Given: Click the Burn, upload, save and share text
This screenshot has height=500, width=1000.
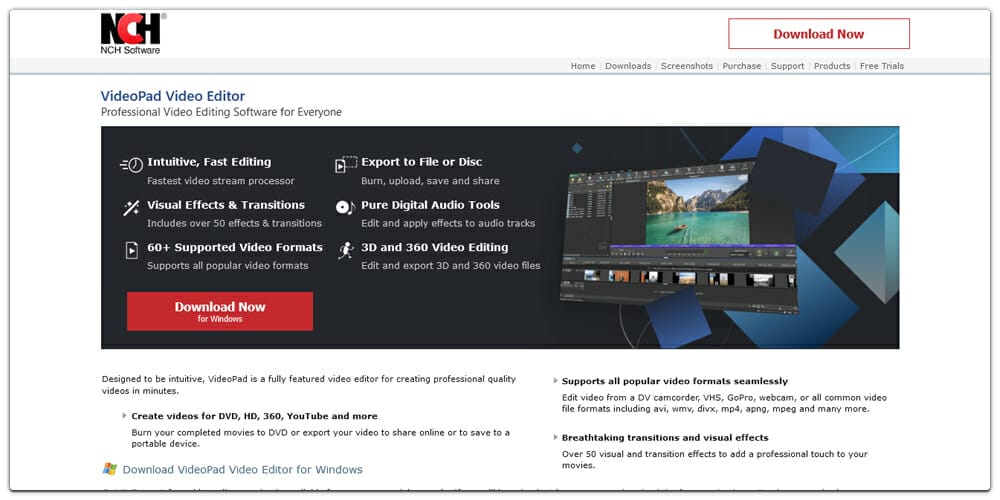Looking at the screenshot, I should click(x=430, y=181).
